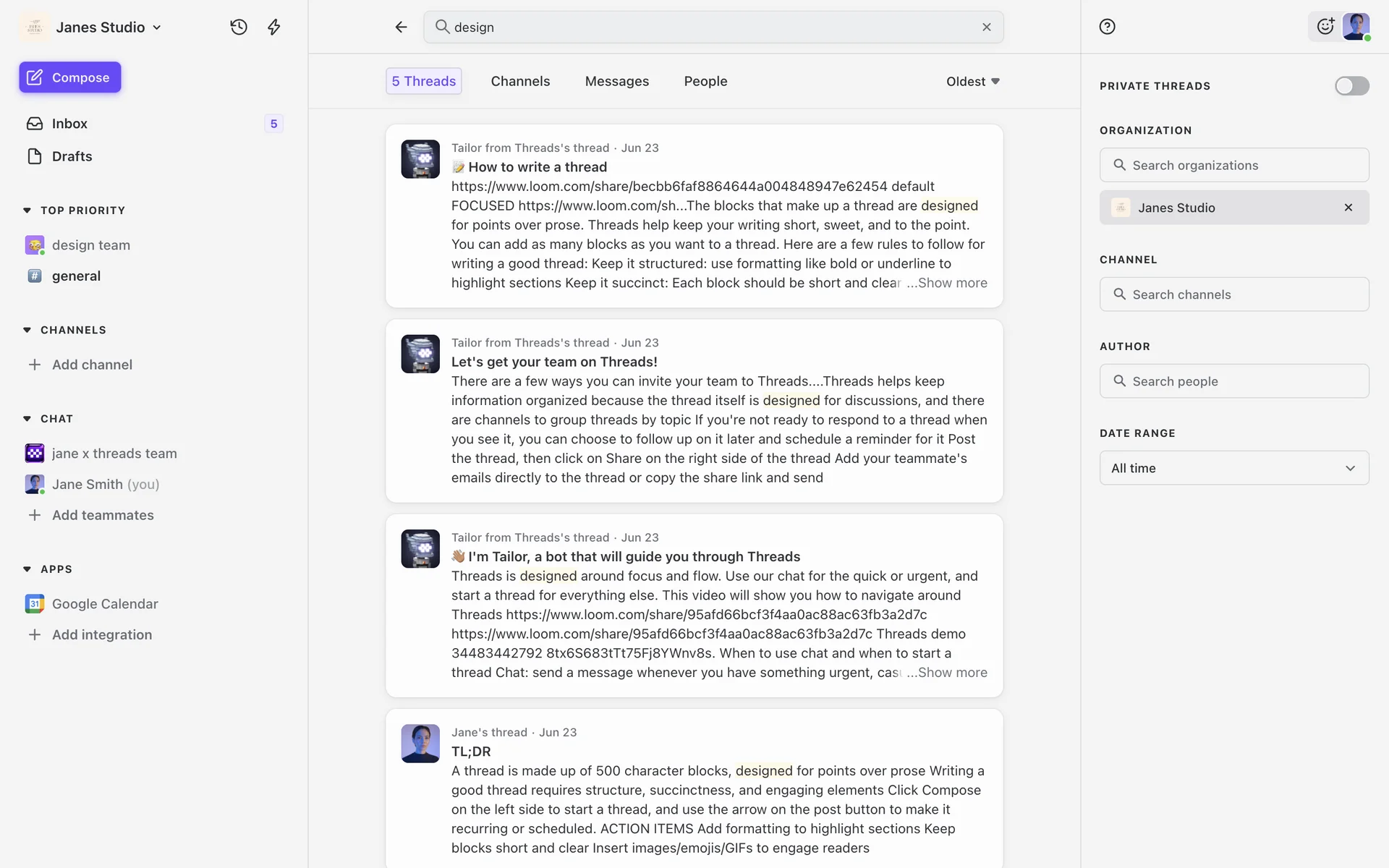The height and width of the screenshot is (868, 1389).
Task: Open the Google Calendar app
Action: [104, 603]
